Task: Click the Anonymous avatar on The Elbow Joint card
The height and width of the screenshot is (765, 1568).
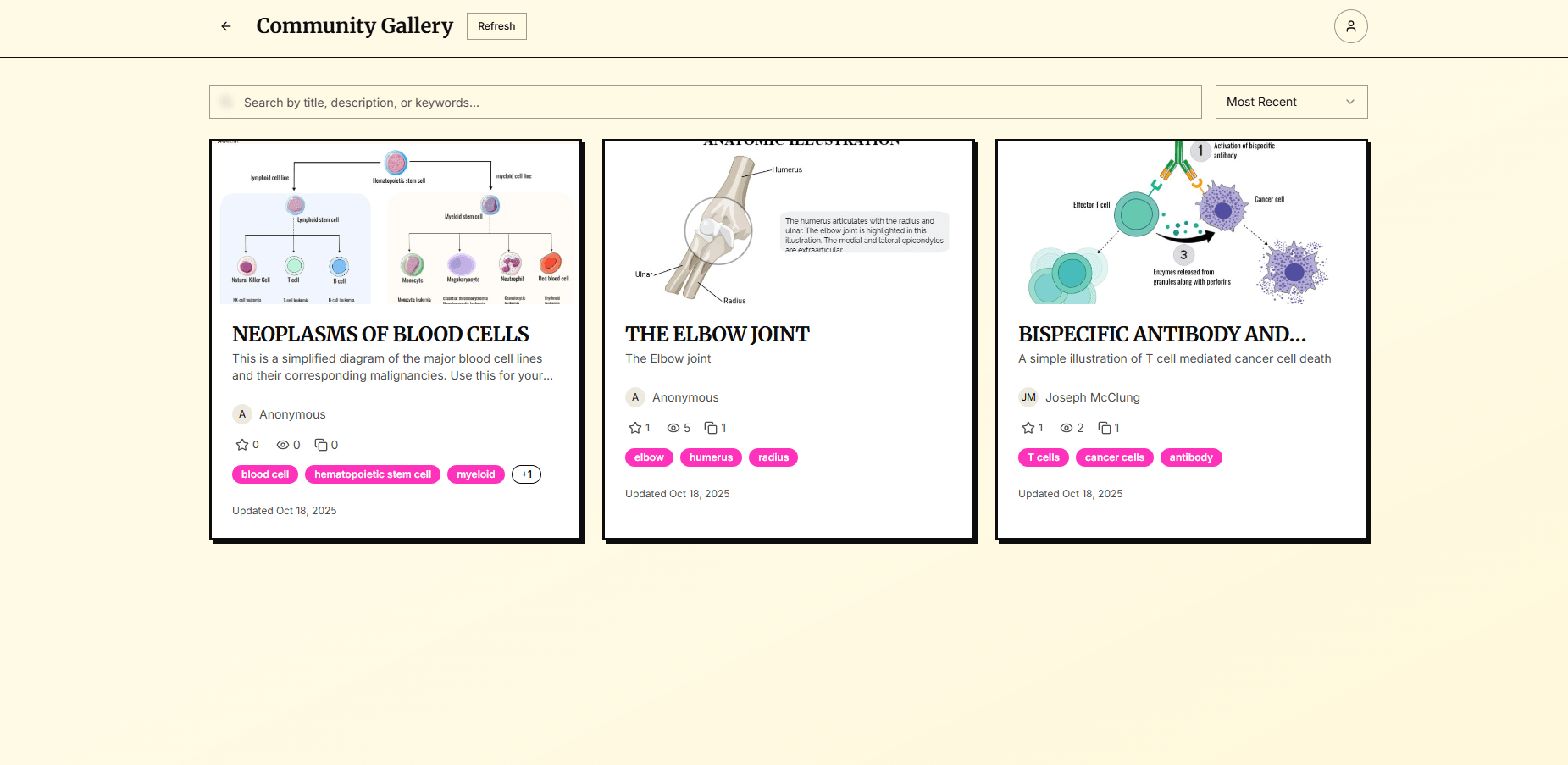Action: (x=634, y=397)
